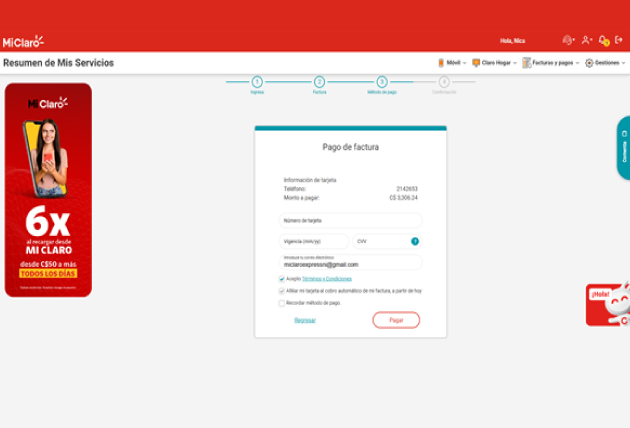Open the ¡Hola! chatbot mascot widget
The image size is (630, 428).
coord(608,305)
